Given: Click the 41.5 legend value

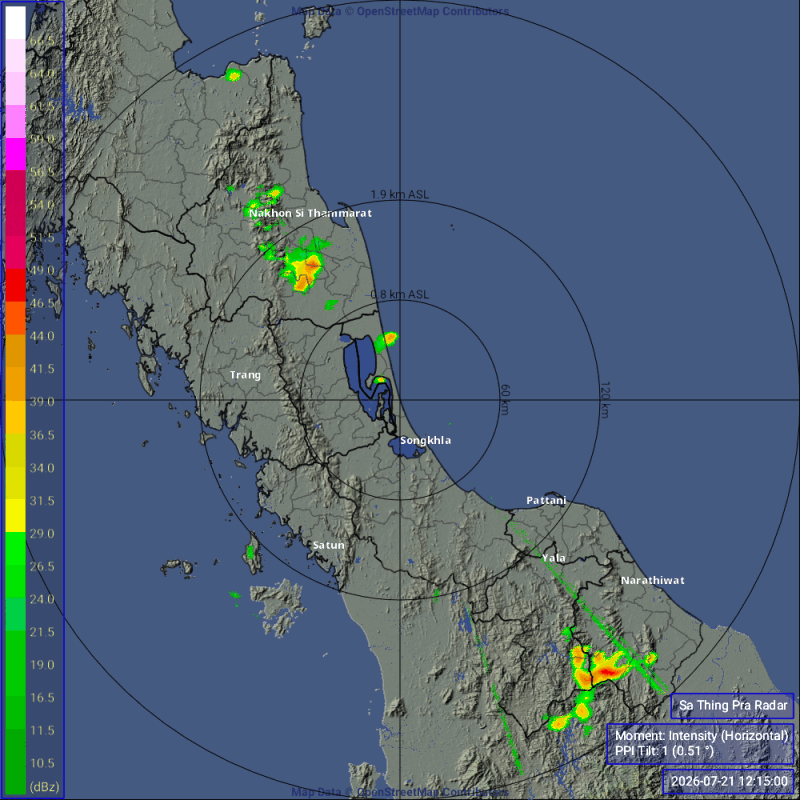Looking at the screenshot, I should [x=42, y=368].
